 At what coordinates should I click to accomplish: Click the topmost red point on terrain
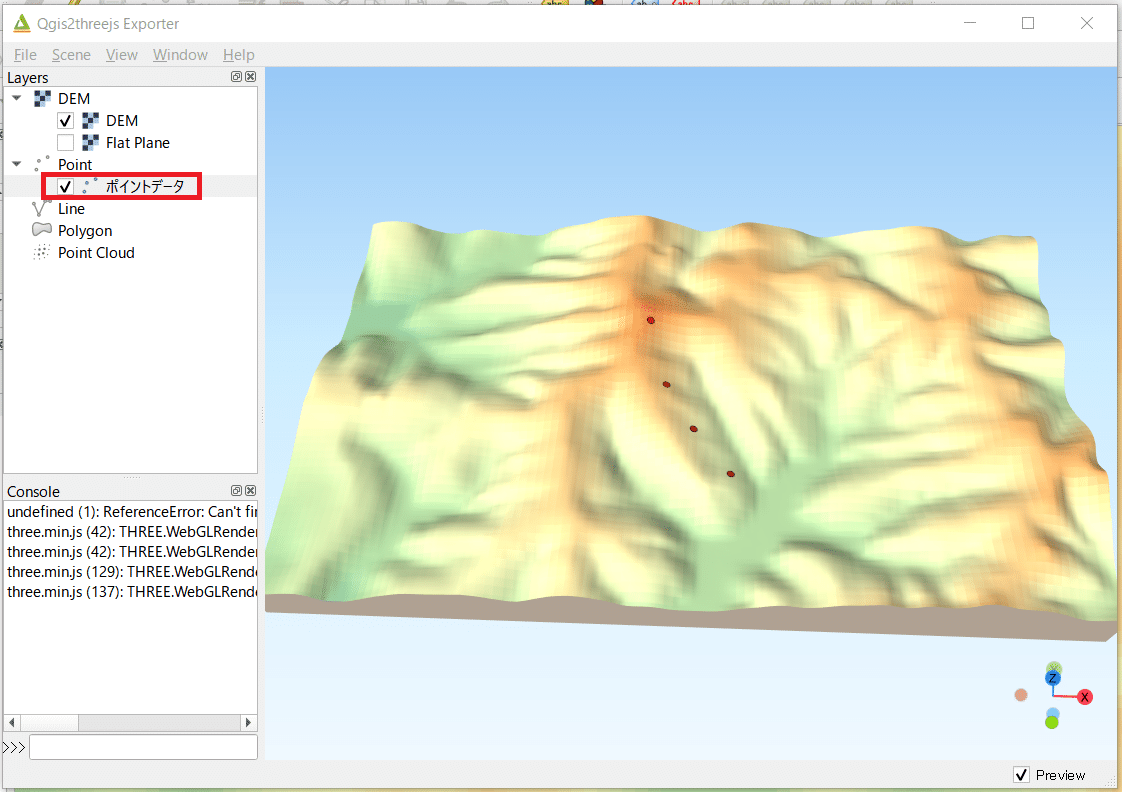coord(650,320)
